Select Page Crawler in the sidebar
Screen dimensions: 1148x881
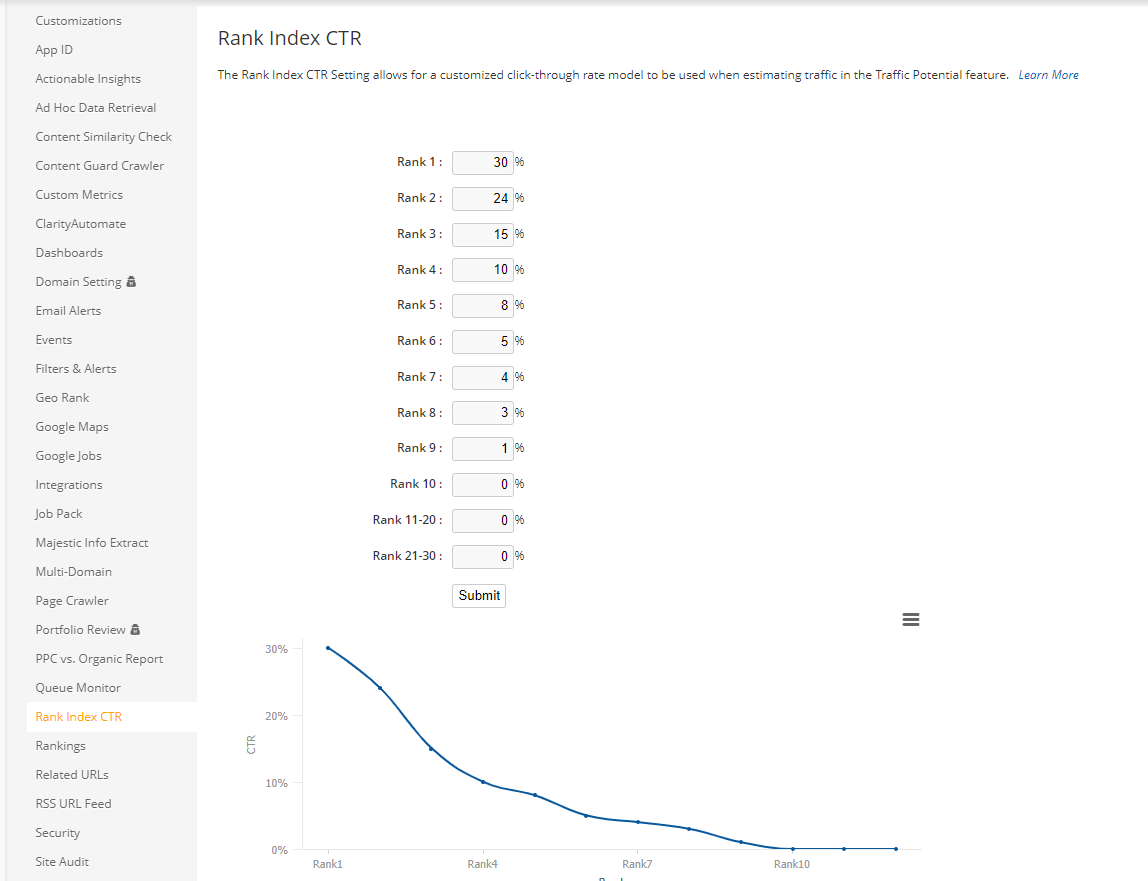[x=72, y=601]
